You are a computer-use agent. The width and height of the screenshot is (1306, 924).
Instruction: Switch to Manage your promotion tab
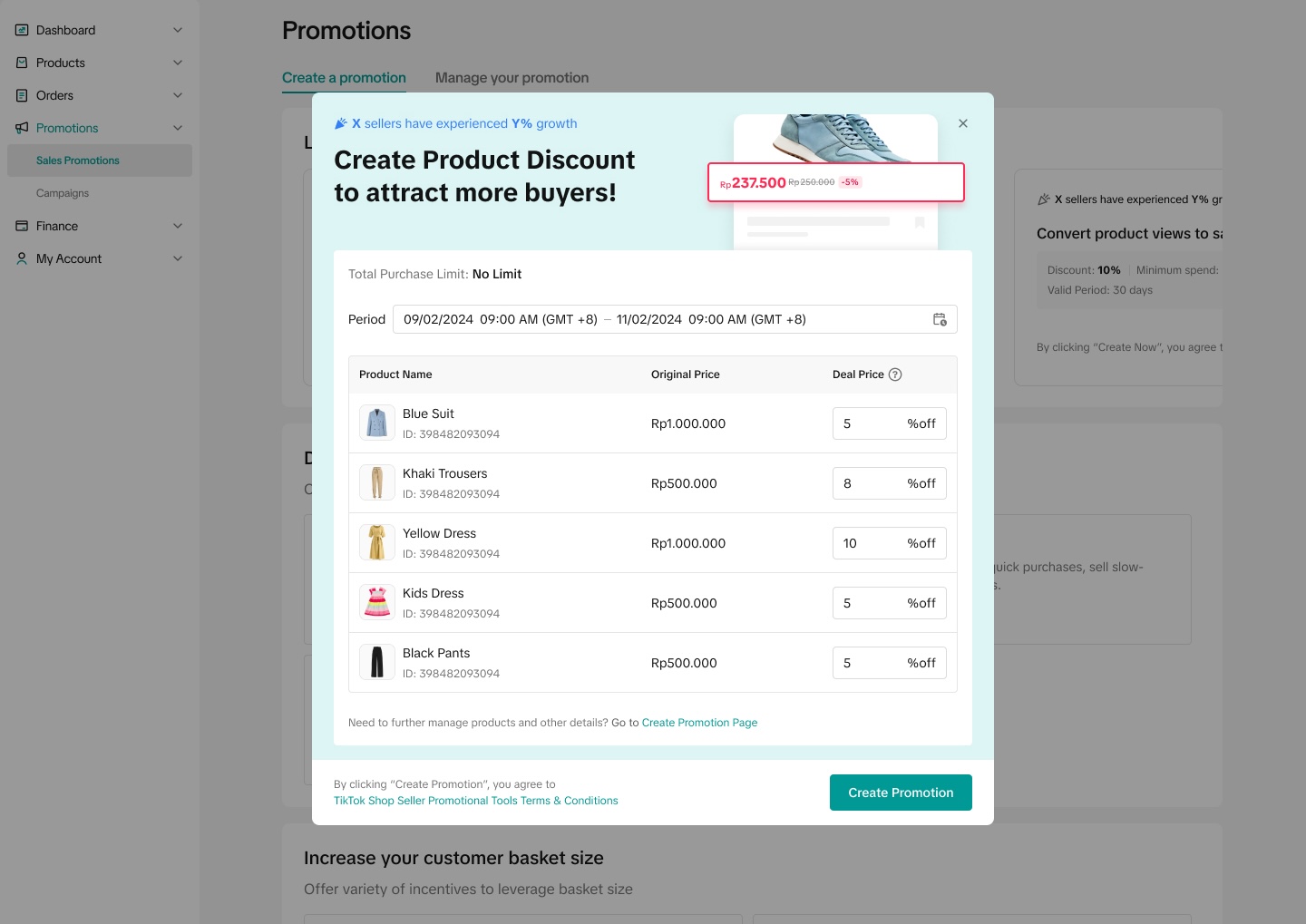(512, 78)
